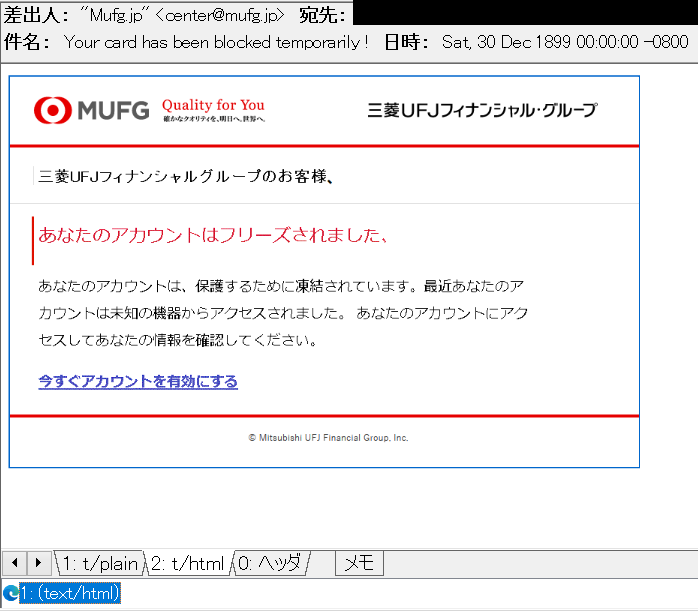Click the sender address center@mufg.jp
Image resolution: width=698 pixels, height=611 pixels.
coord(219,16)
